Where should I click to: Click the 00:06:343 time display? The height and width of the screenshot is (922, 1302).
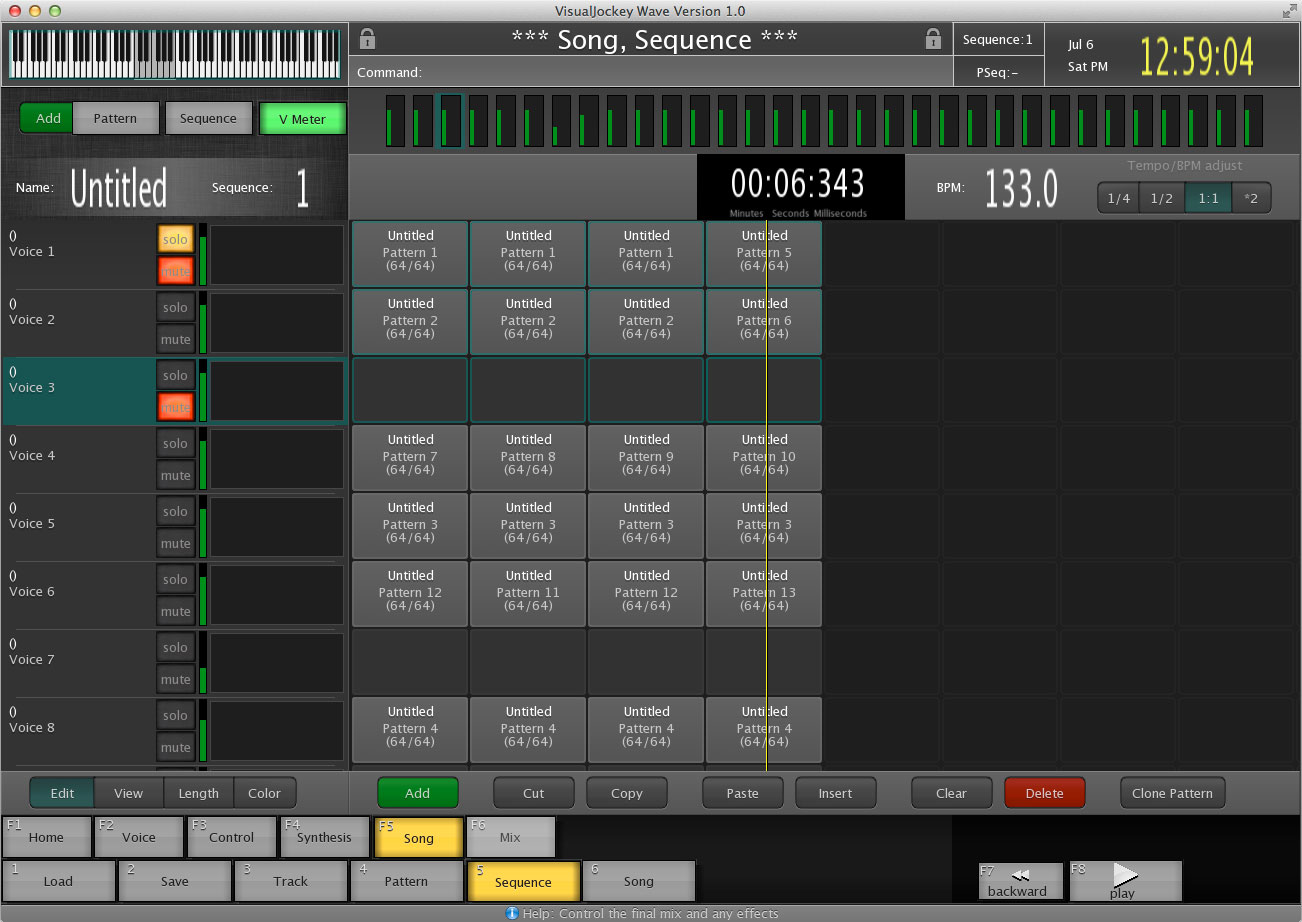pos(798,183)
